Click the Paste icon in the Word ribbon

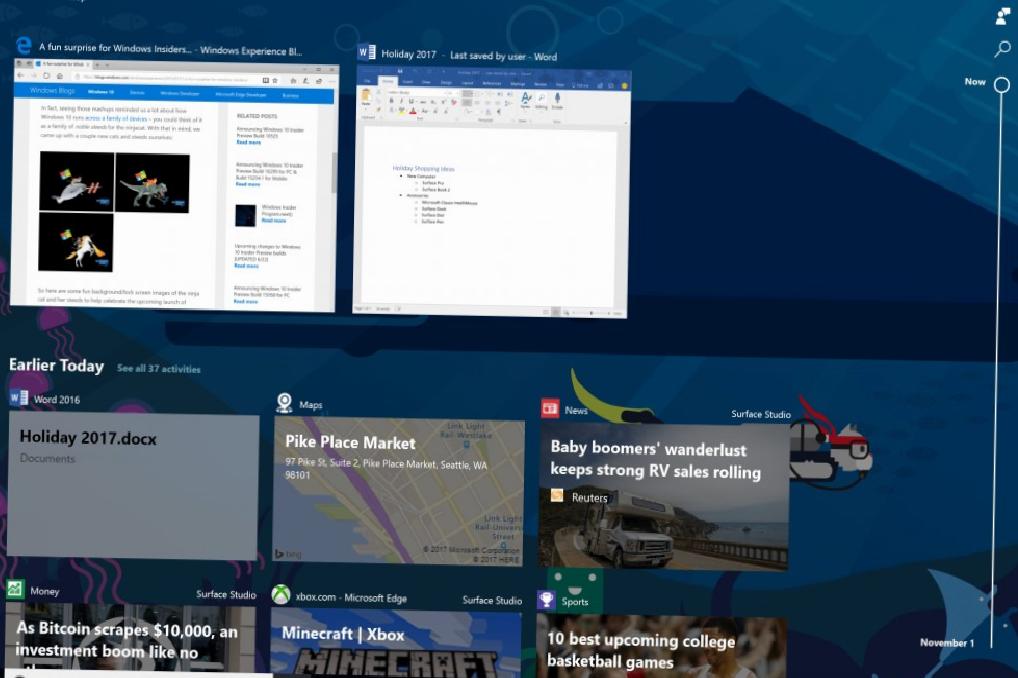click(x=366, y=97)
